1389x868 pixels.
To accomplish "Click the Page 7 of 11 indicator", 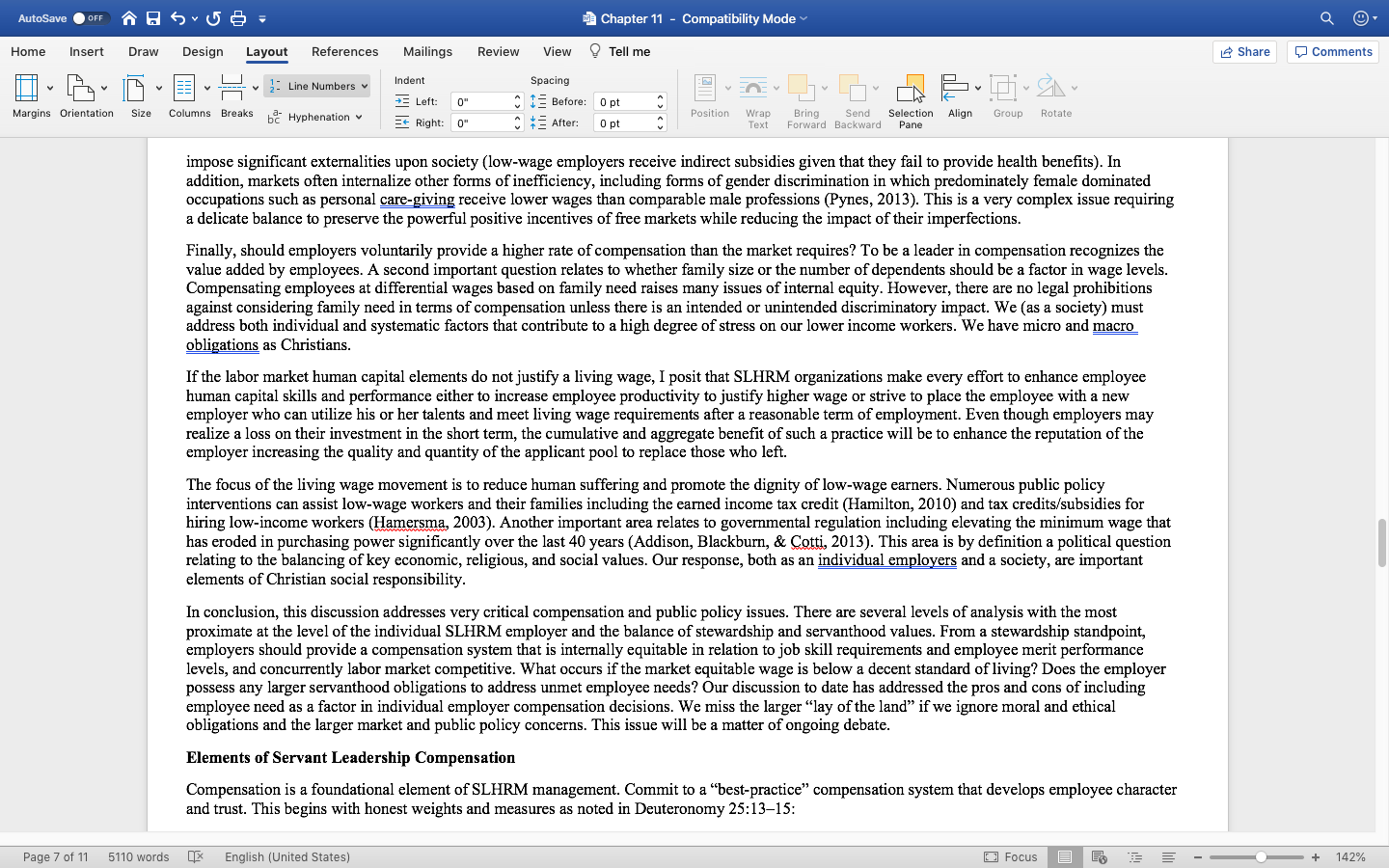I will coord(55,856).
